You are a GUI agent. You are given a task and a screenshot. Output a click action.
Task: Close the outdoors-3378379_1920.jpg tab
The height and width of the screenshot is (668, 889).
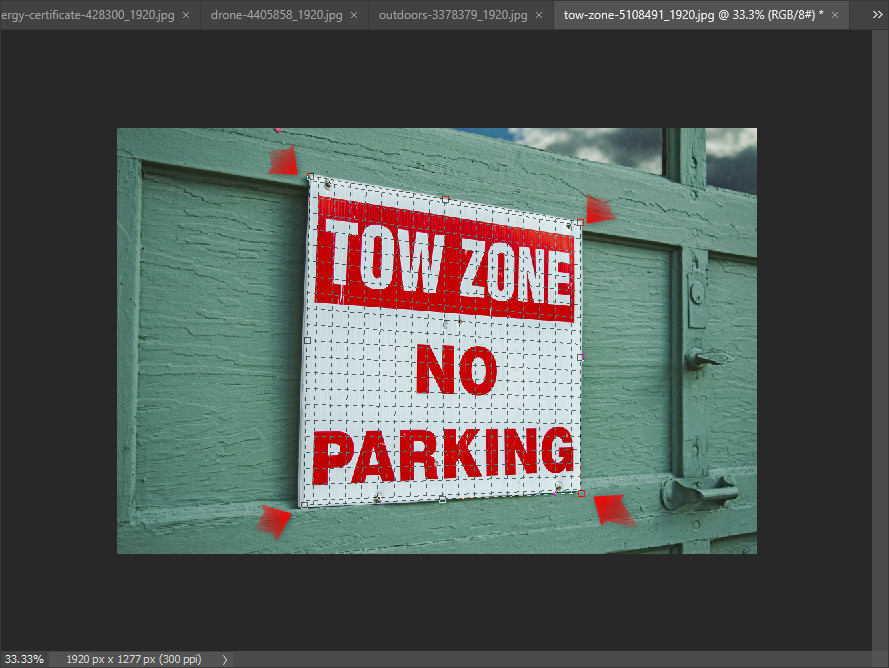click(x=539, y=15)
